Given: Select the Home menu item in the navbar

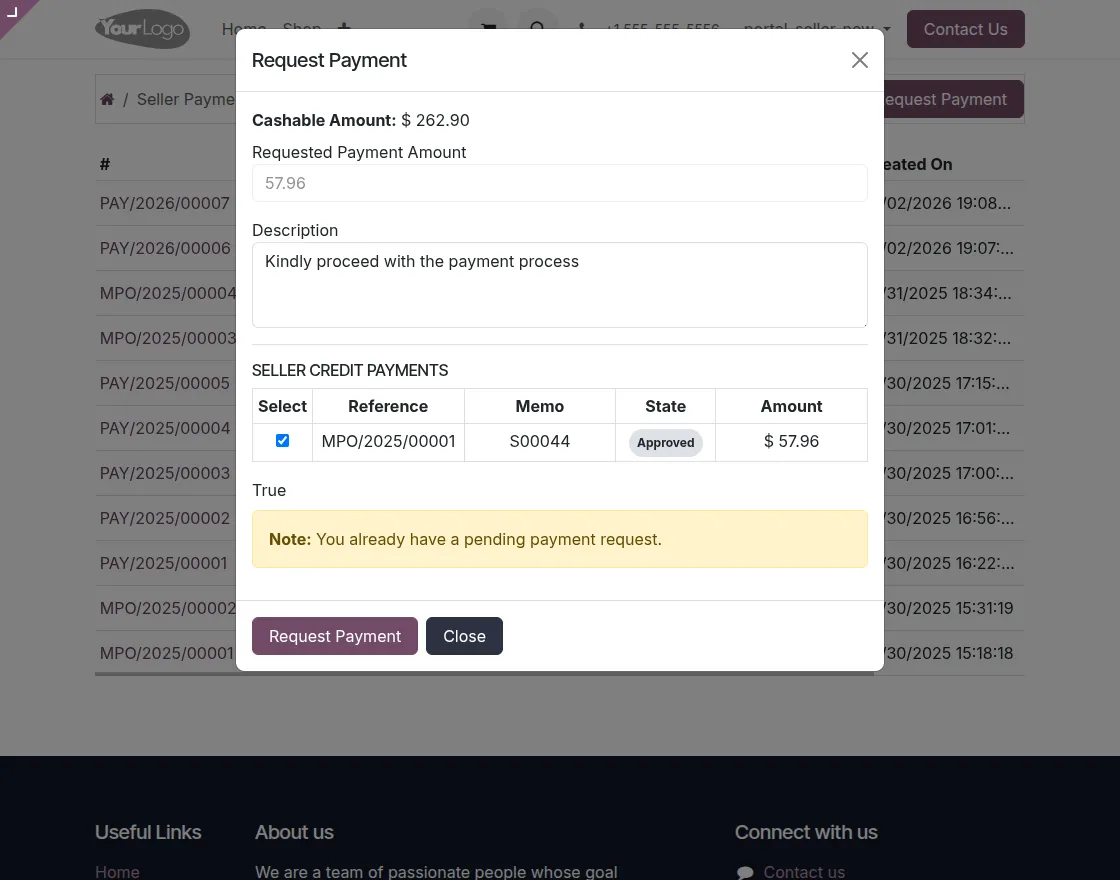Looking at the screenshot, I should 243,29.
